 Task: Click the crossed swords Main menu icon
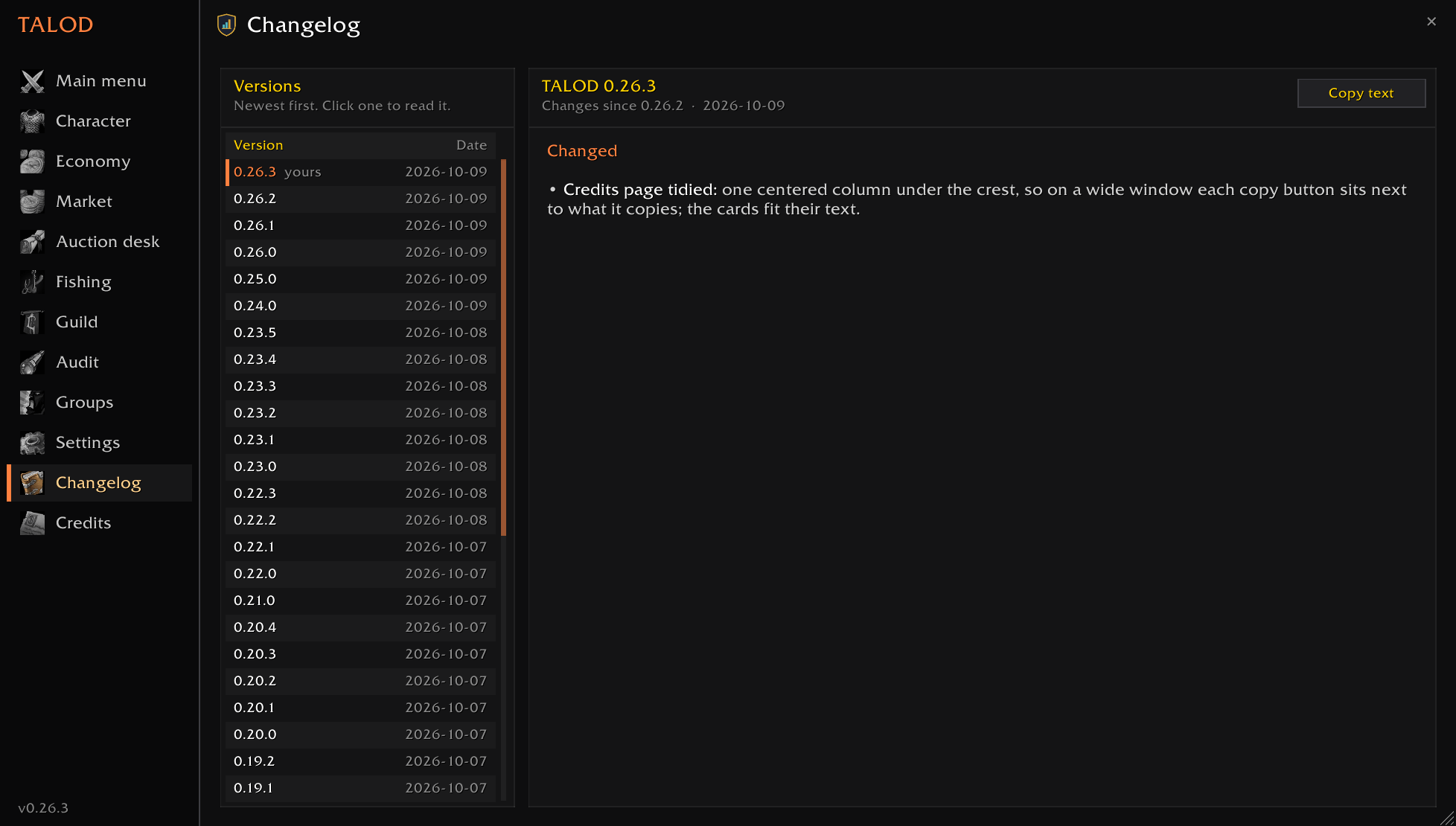[32, 81]
